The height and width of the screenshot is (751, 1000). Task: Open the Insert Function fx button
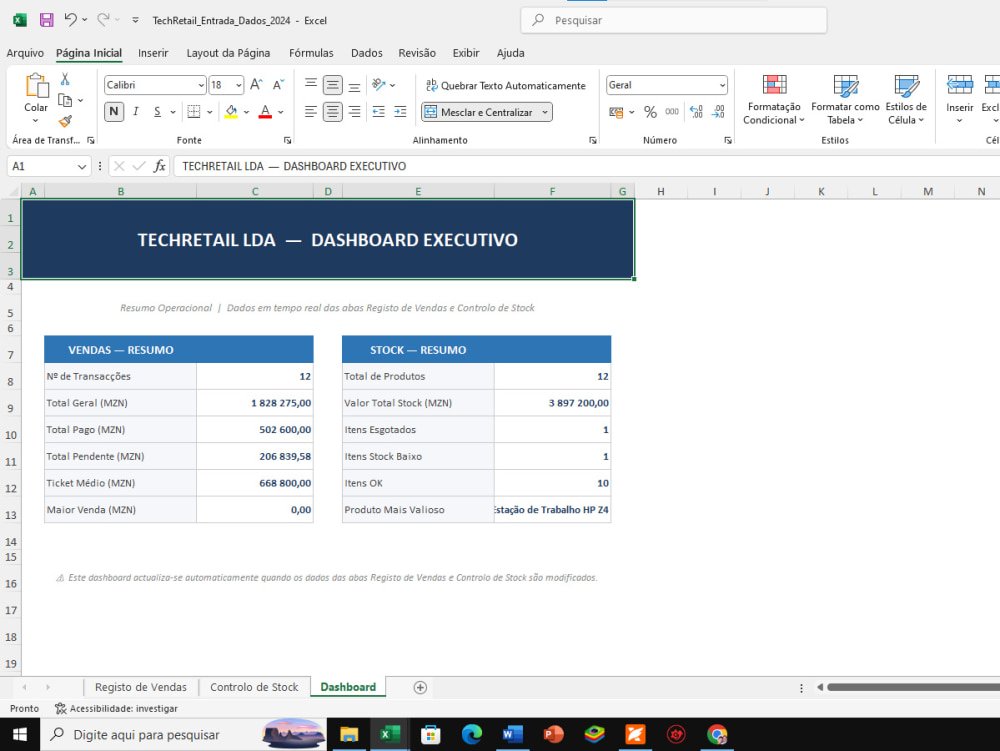(159, 166)
